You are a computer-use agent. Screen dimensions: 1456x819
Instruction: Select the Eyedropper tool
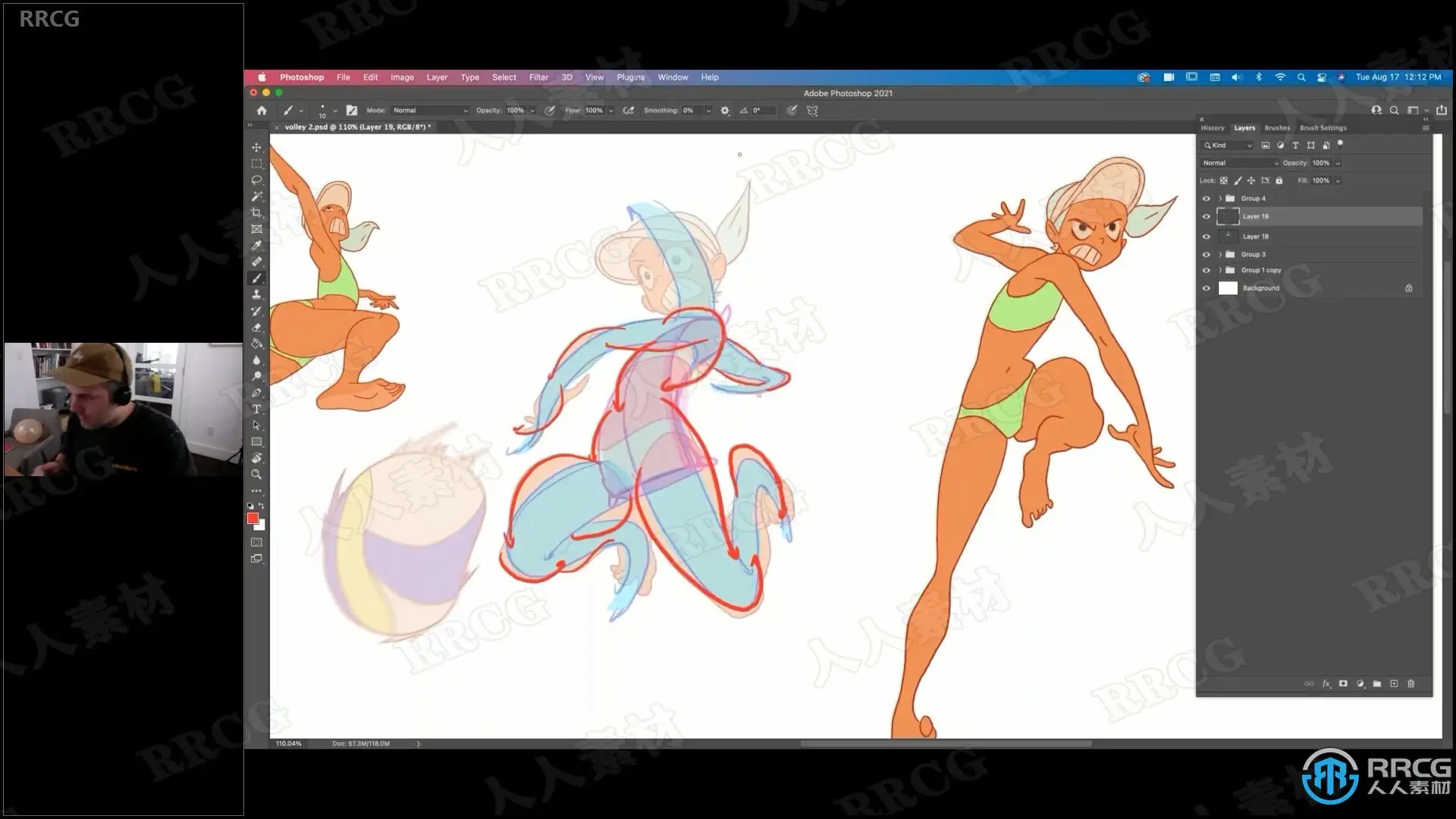[x=256, y=246]
